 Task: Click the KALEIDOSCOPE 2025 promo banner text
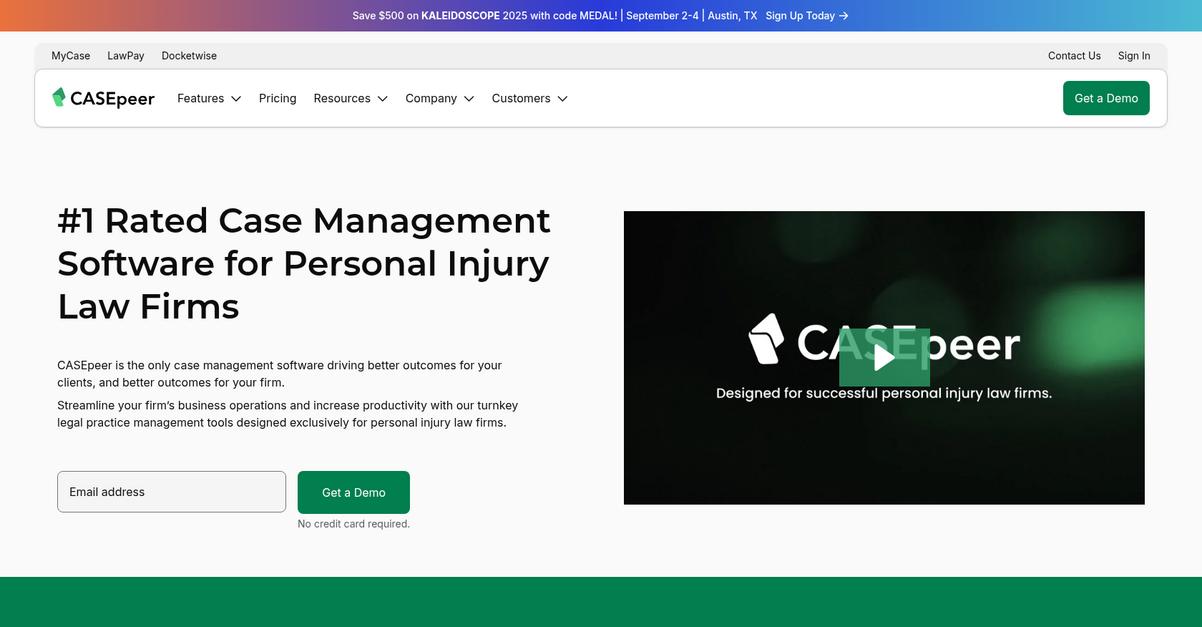click(x=555, y=16)
